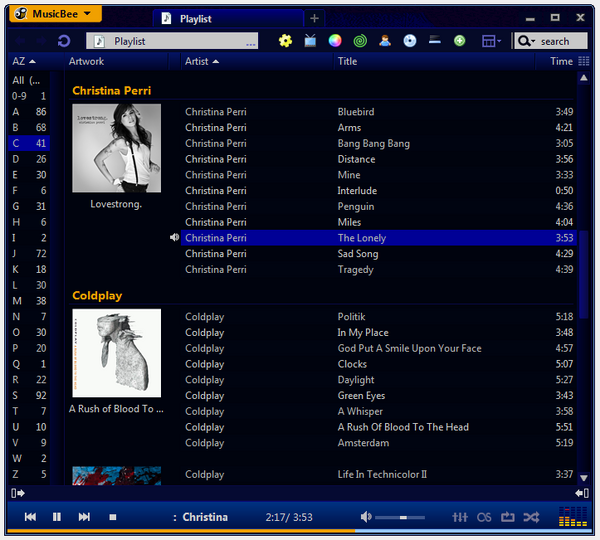Adjust the volume slider
Image resolution: width=600 pixels, height=540 pixels.
(400, 517)
